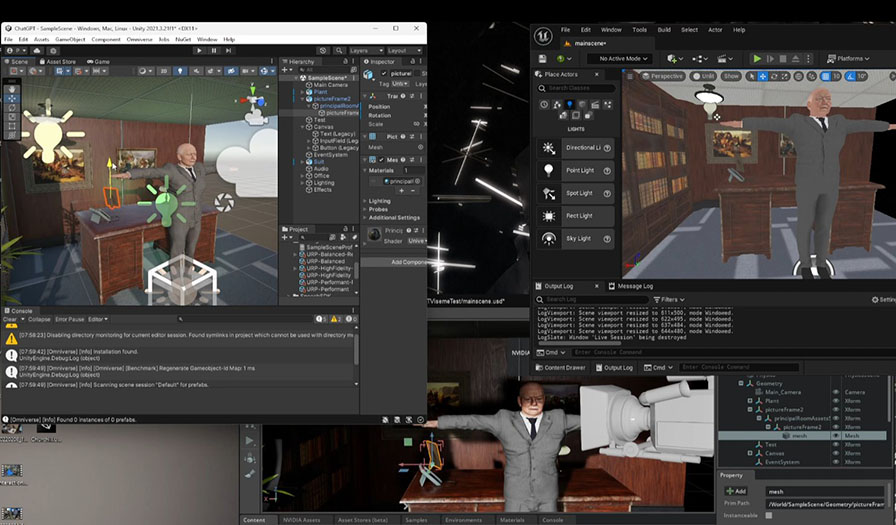Expand the Lighting section in Inspector
Image resolution: width=896 pixels, height=525 pixels.
pyautogui.click(x=378, y=201)
